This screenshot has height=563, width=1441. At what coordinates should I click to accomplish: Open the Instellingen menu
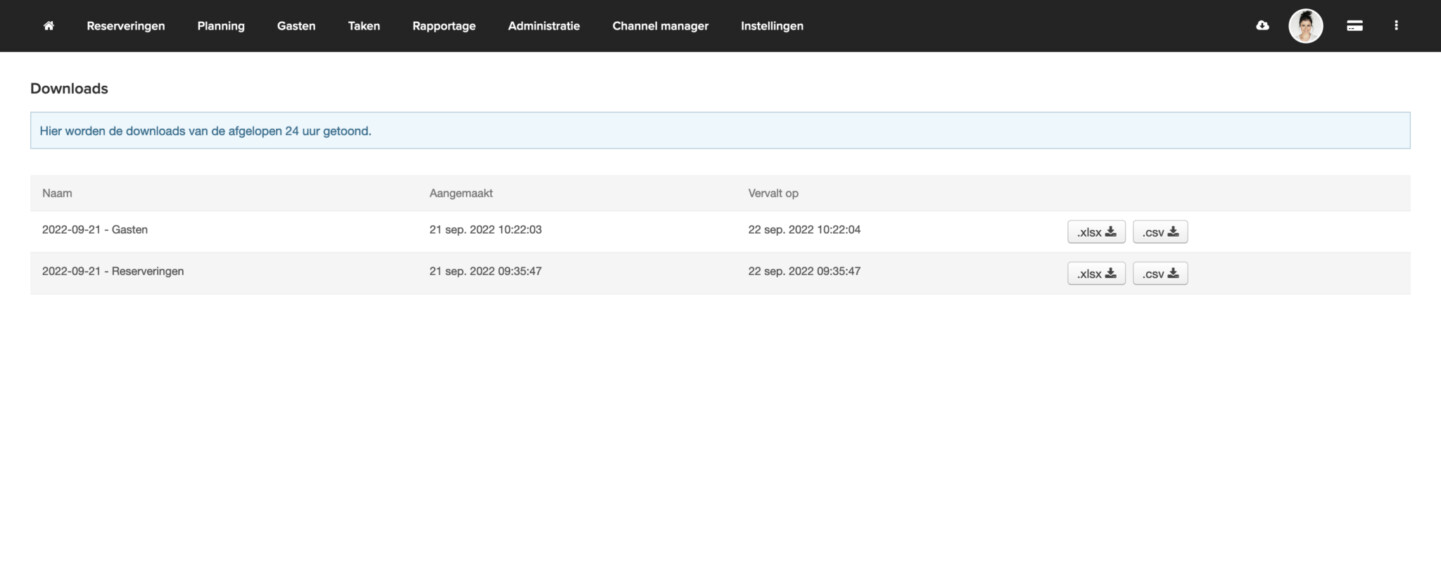click(x=772, y=26)
